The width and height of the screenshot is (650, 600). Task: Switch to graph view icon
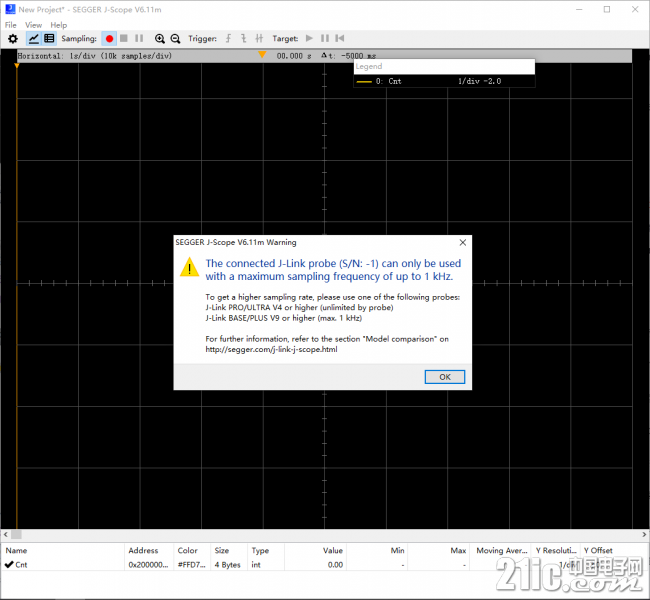[34, 39]
